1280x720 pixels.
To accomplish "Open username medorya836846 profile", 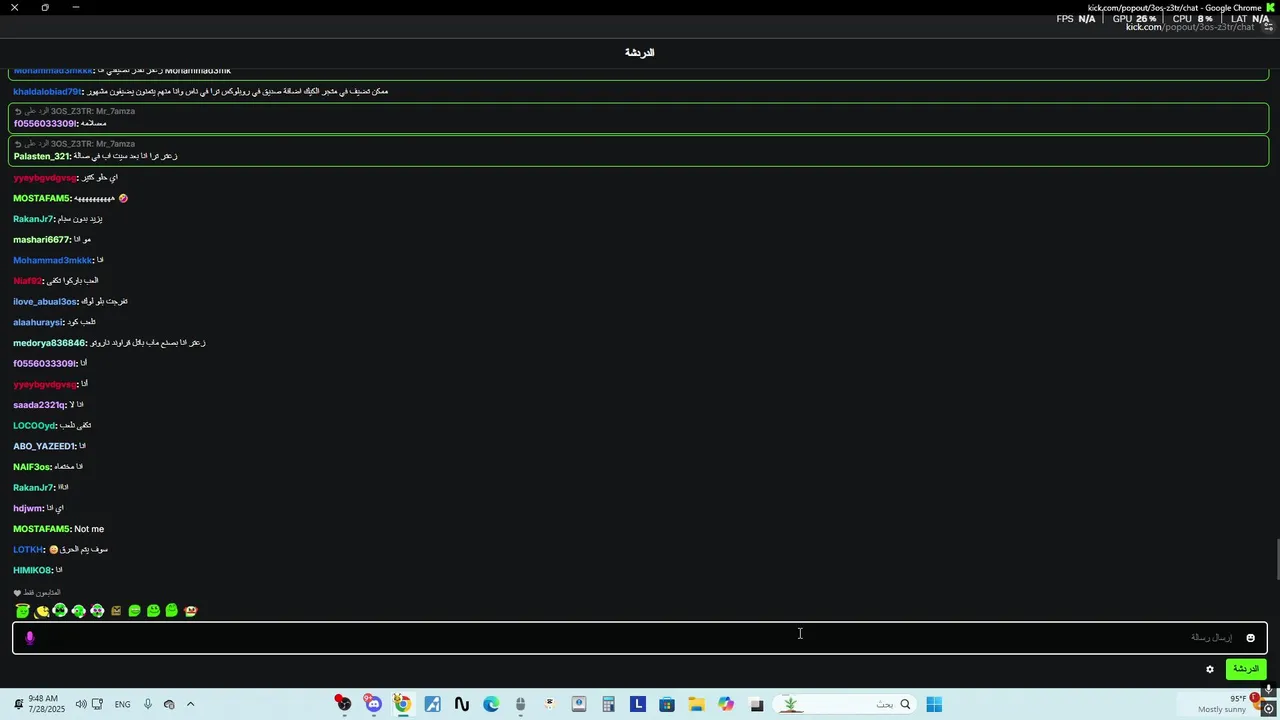I will click(x=49, y=343).
